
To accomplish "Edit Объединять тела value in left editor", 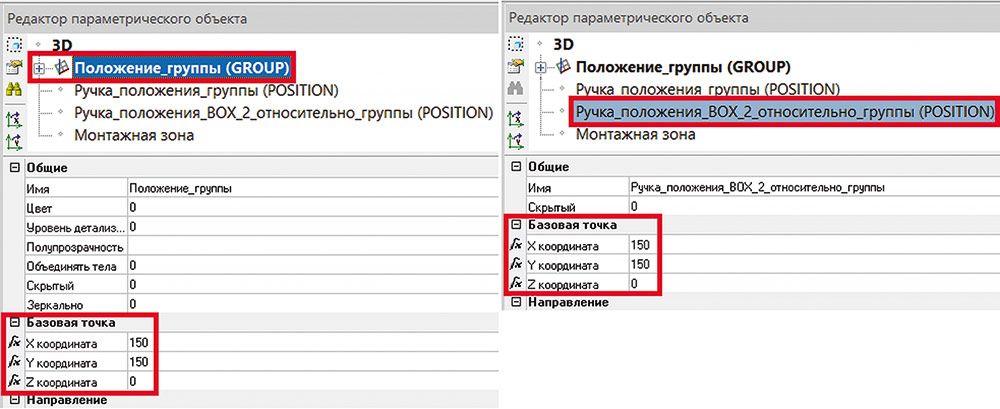I will (x=311, y=265).
